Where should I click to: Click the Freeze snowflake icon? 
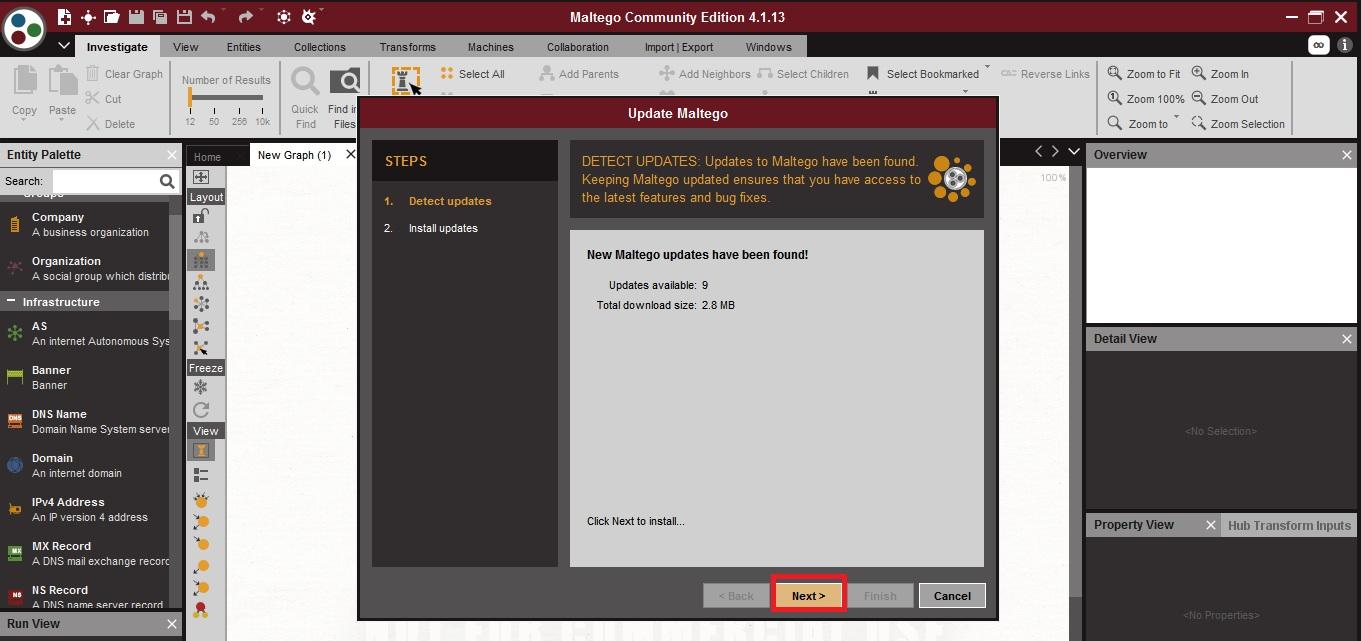click(201, 387)
